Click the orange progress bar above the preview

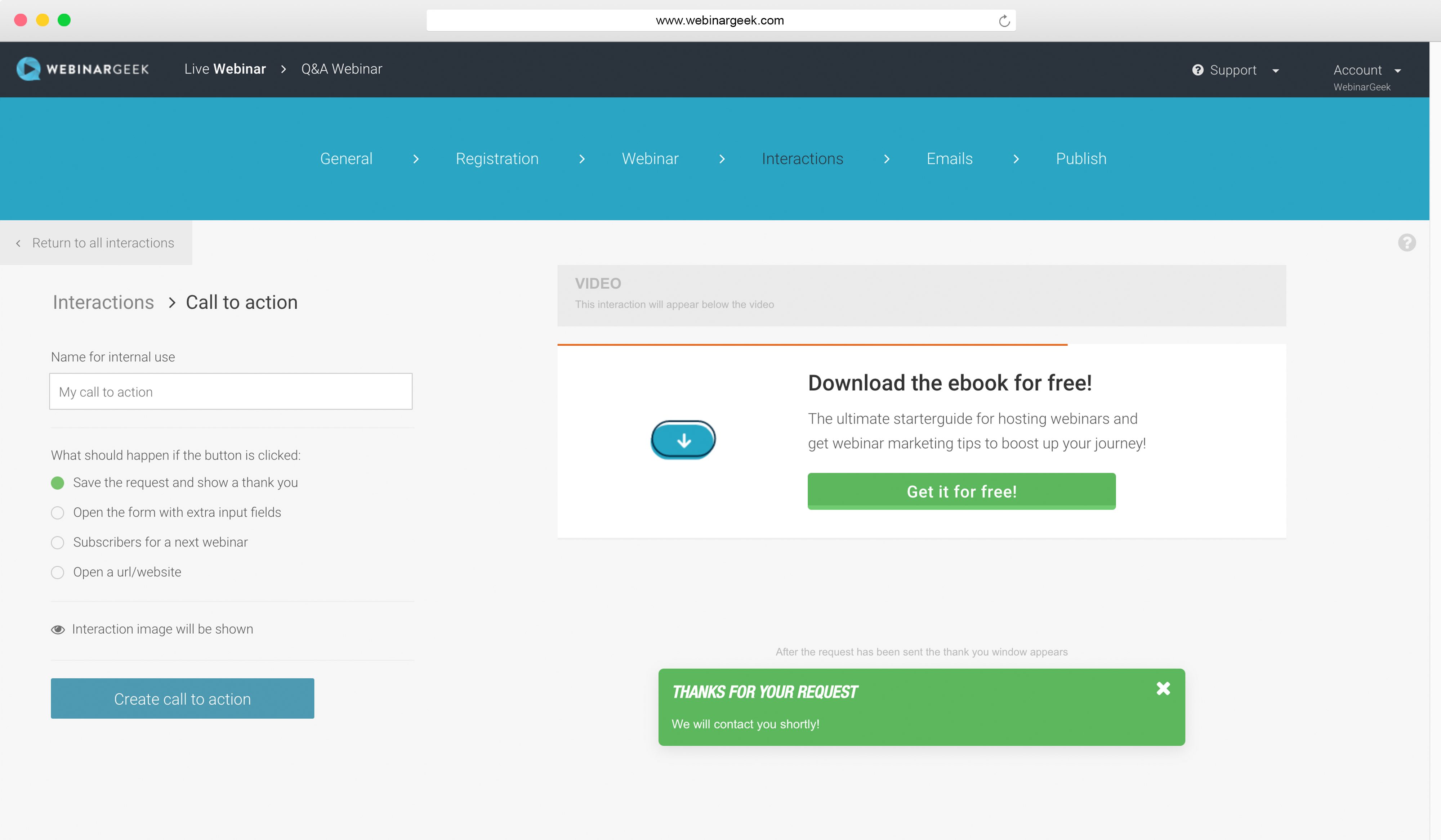tap(812, 345)
